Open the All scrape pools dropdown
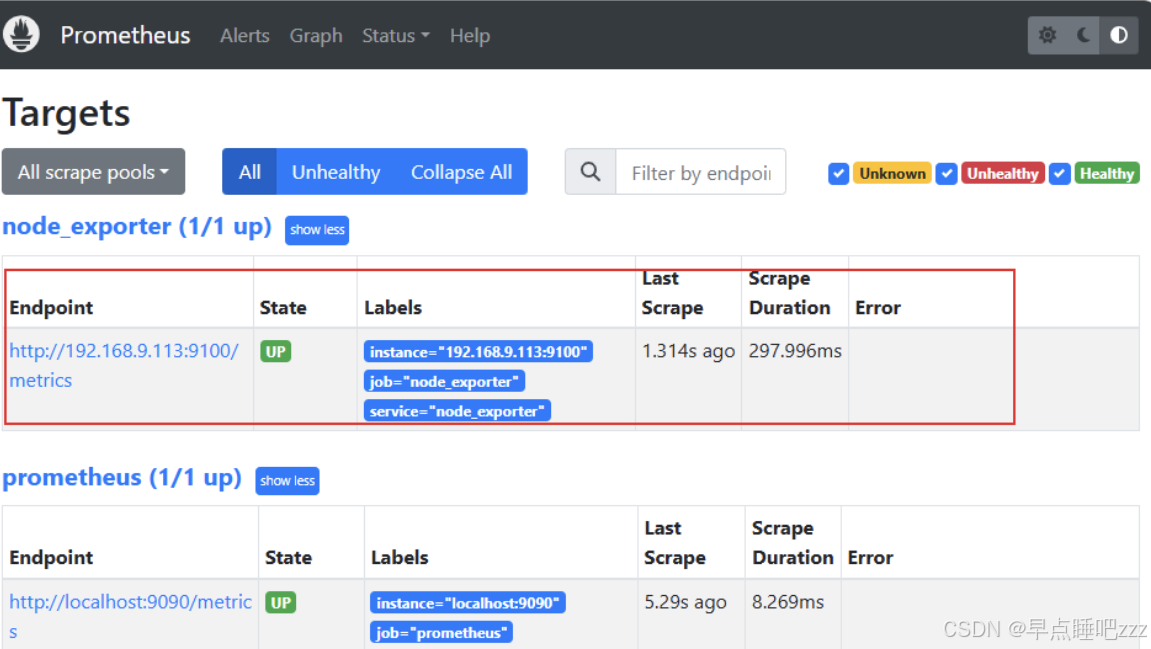Viewport: 1151px width, 649px height. click(93, 172)
